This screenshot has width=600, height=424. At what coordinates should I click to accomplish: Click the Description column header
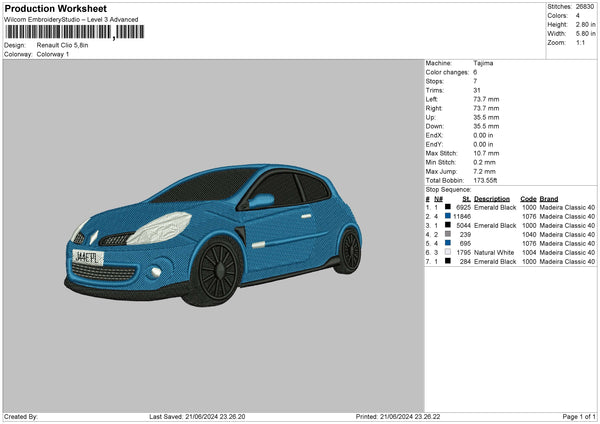(x=494, y=198)
